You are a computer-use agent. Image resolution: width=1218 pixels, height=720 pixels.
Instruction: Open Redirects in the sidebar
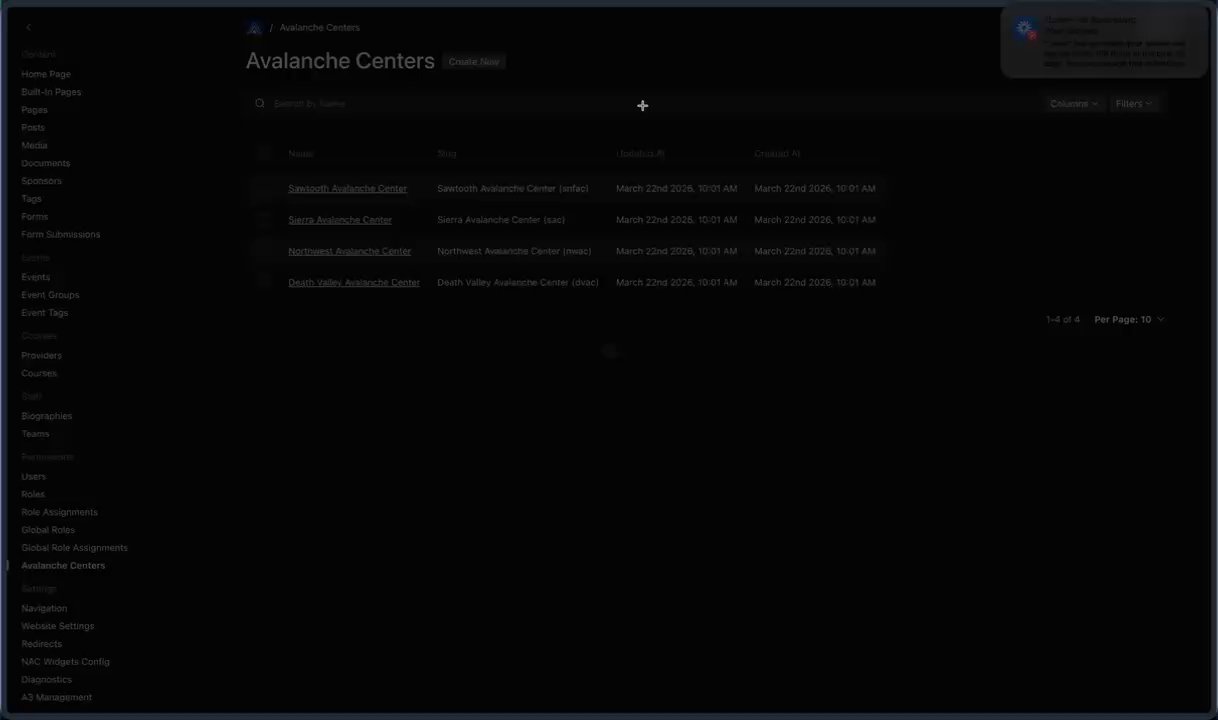(41, 644)
